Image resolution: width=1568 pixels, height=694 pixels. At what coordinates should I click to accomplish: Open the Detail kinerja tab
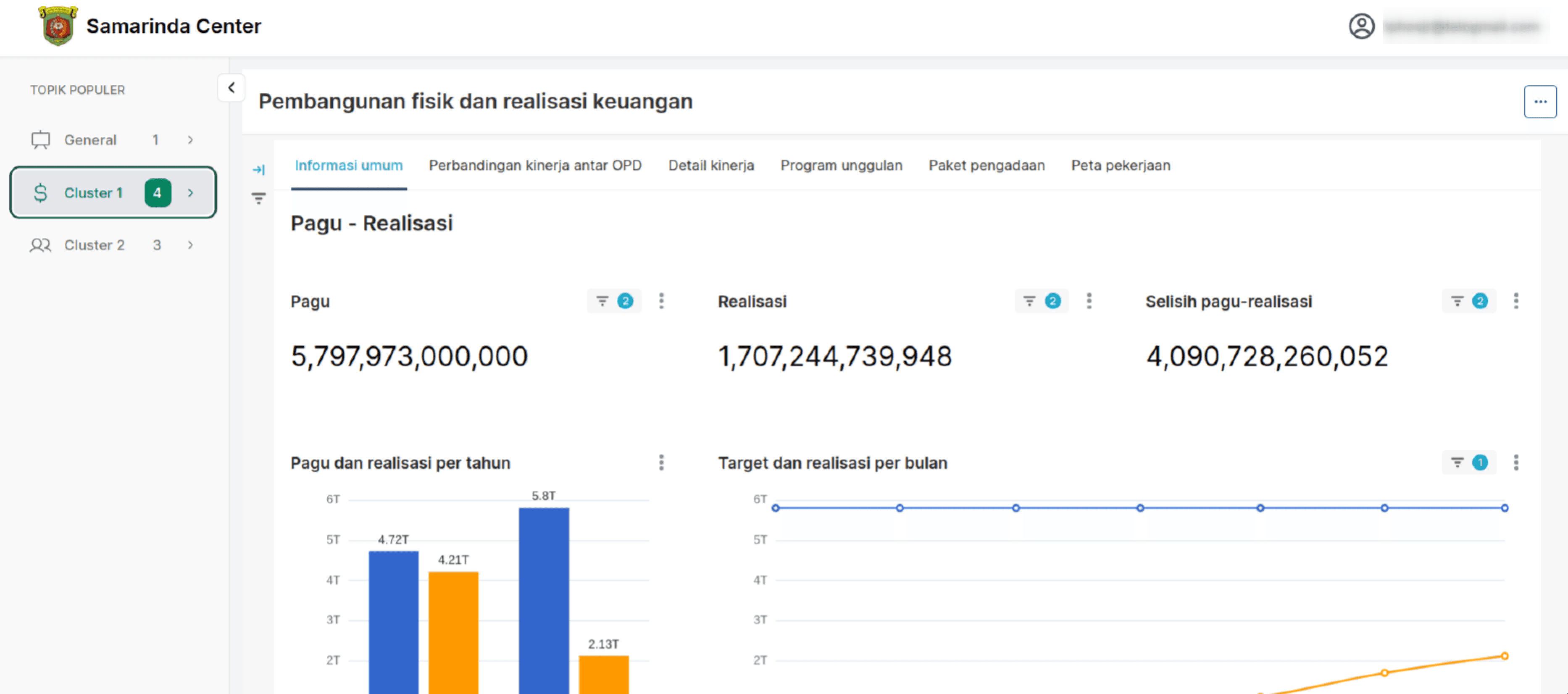[710, 166]
